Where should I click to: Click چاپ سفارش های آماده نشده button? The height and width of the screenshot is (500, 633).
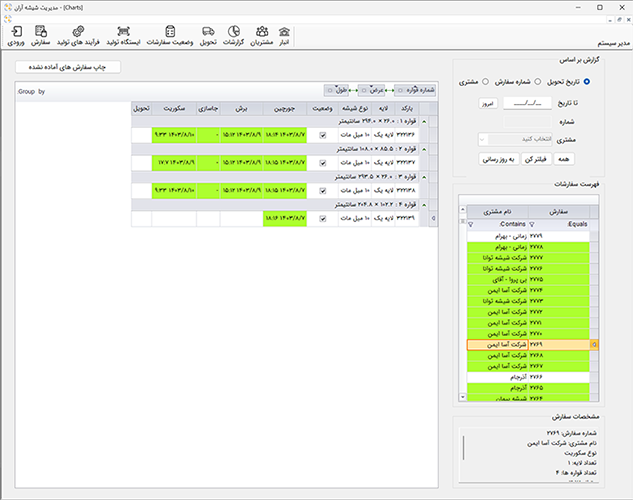point(68,67)
